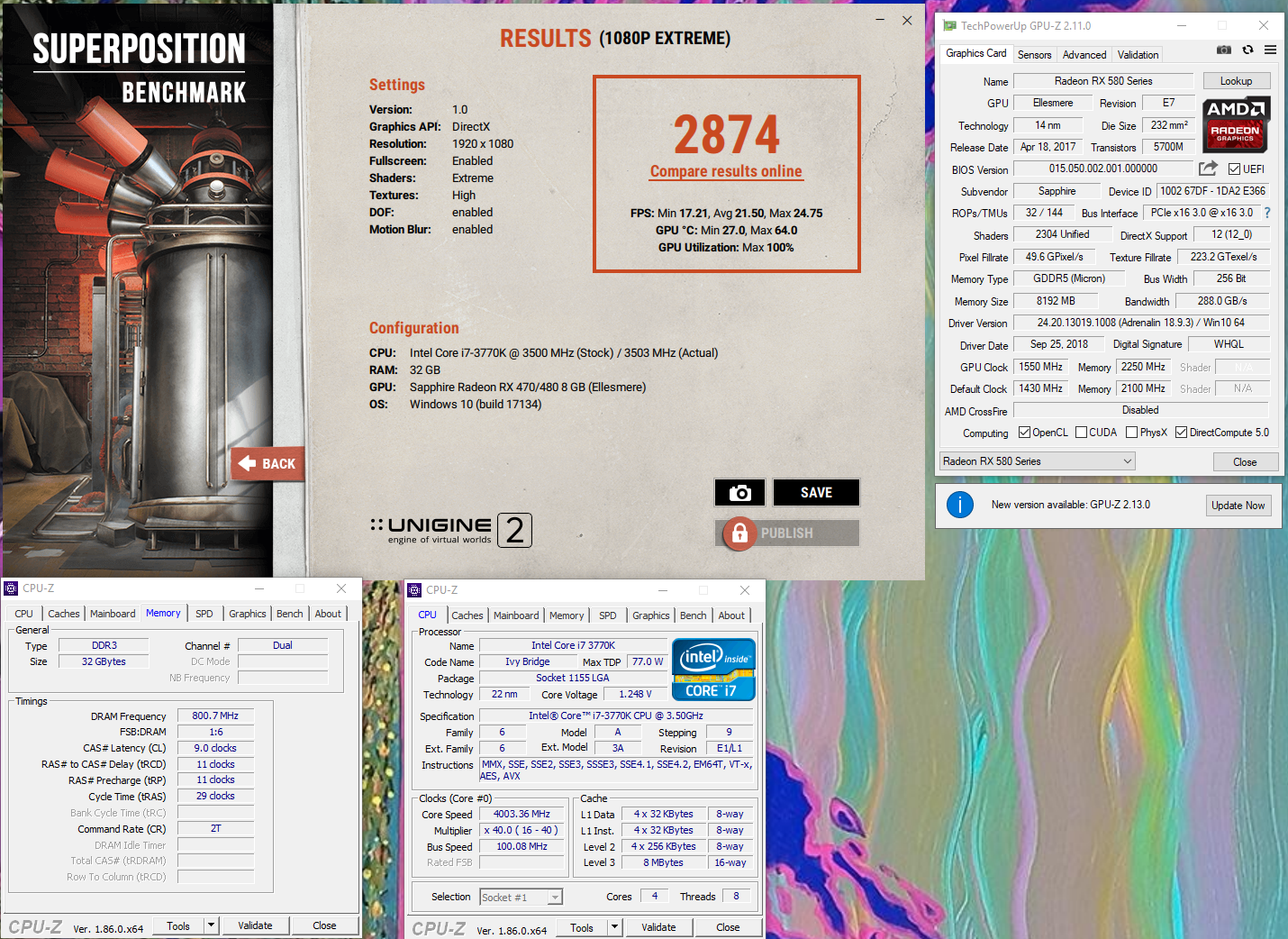
Task: Click the Superposition SAVE button
Action: click(x=816, y=493)
